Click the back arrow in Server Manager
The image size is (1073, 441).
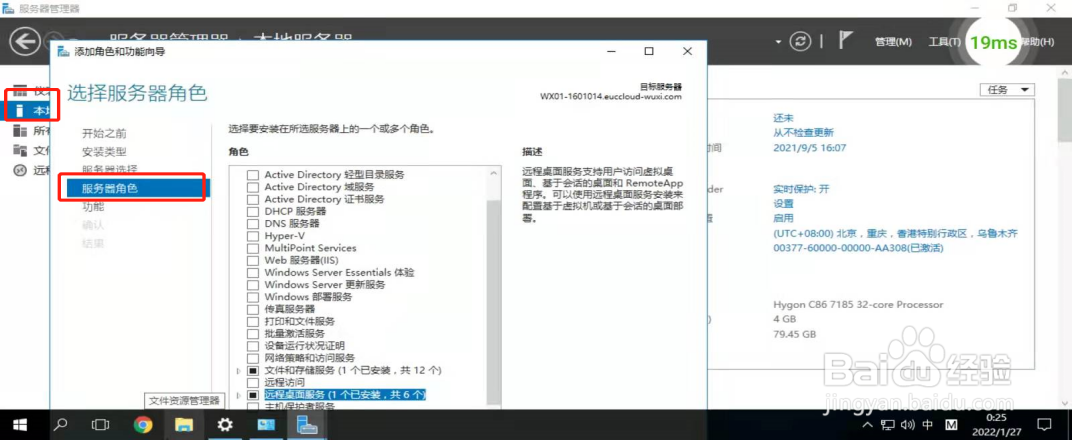25,42
